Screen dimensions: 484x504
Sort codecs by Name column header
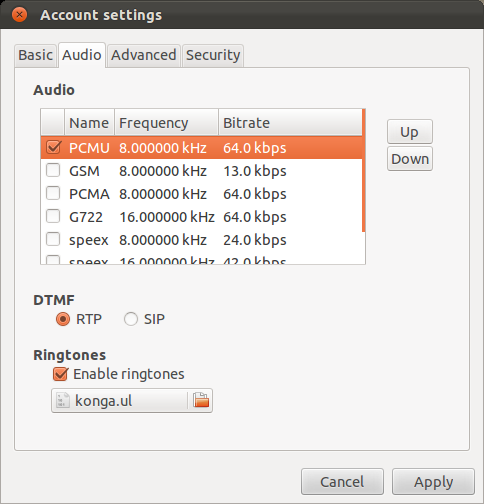pos(89,123)
